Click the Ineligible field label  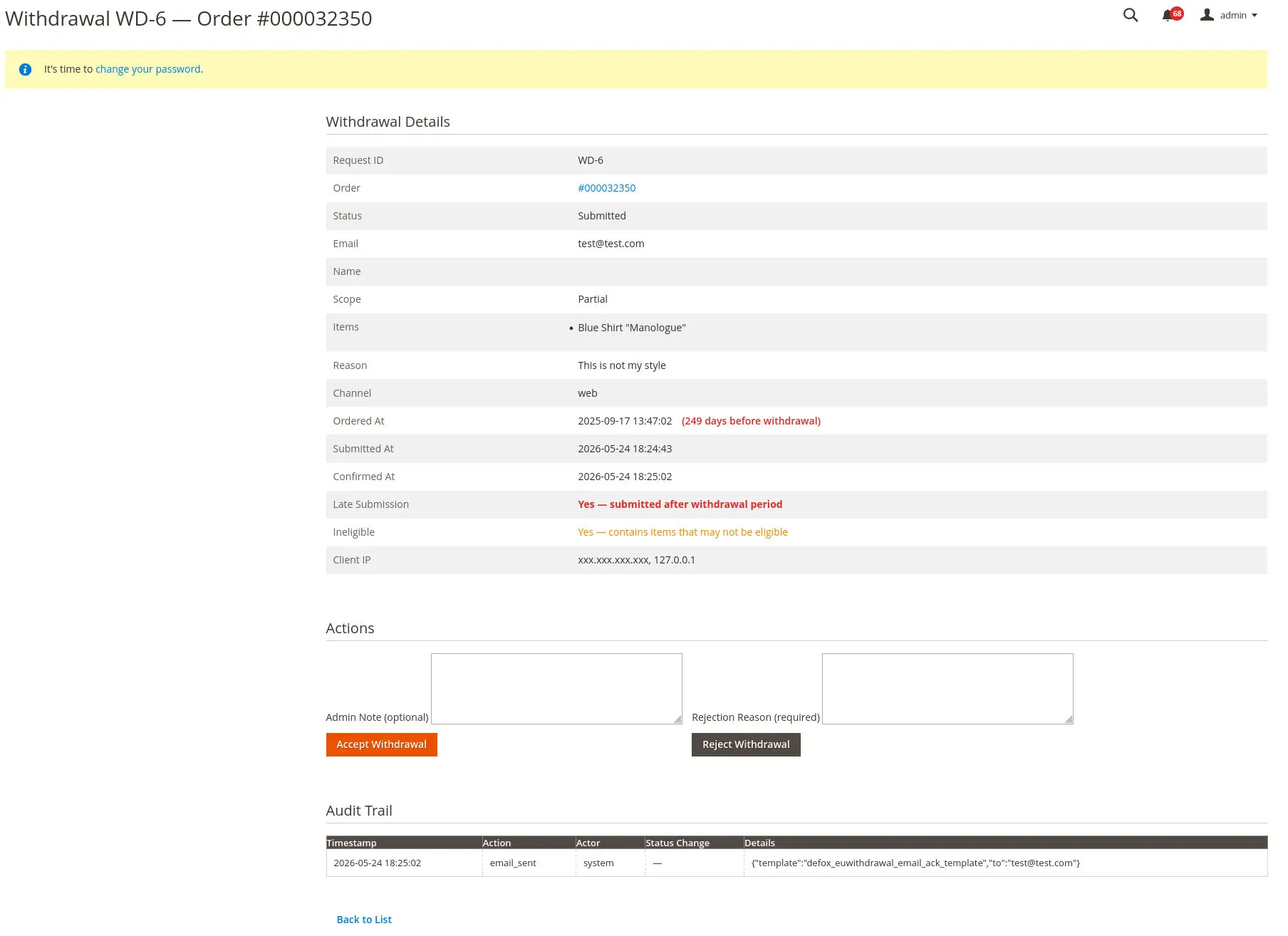click(x=353, y=532)
